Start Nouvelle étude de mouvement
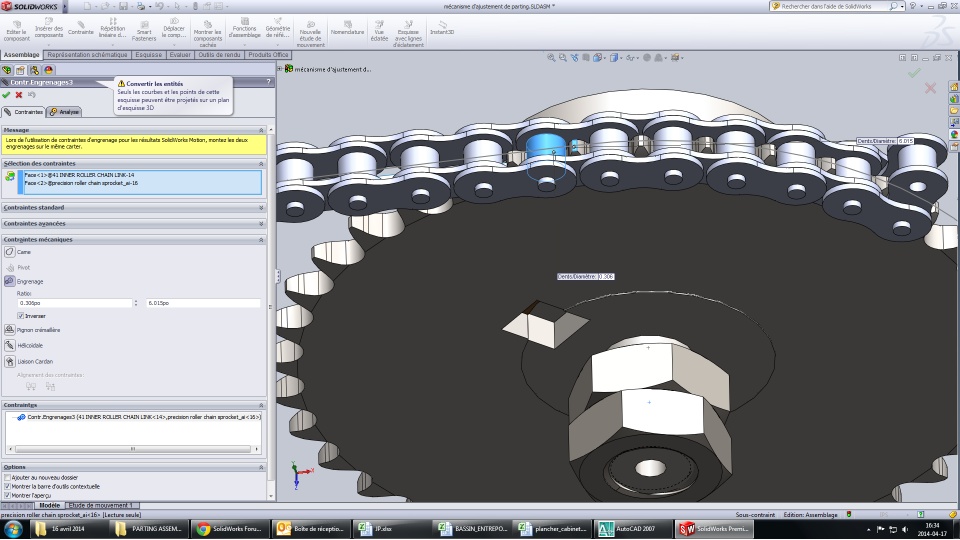The height and width of the screenshot is (540, 960). click(x=310, y=34)
